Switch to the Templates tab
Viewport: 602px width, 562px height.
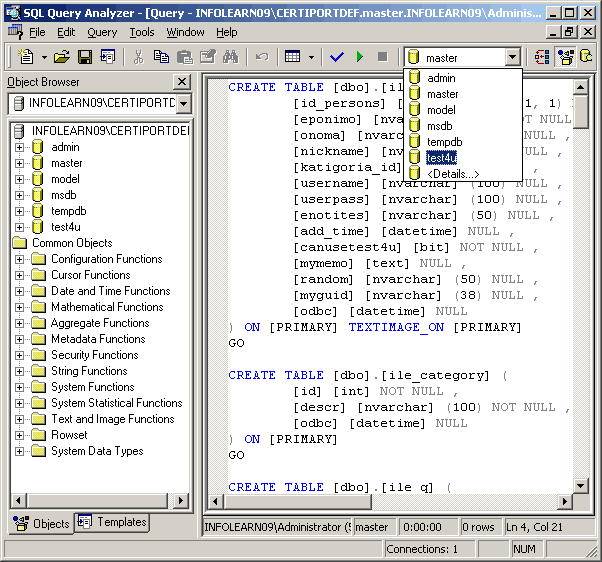coord(112,522)
